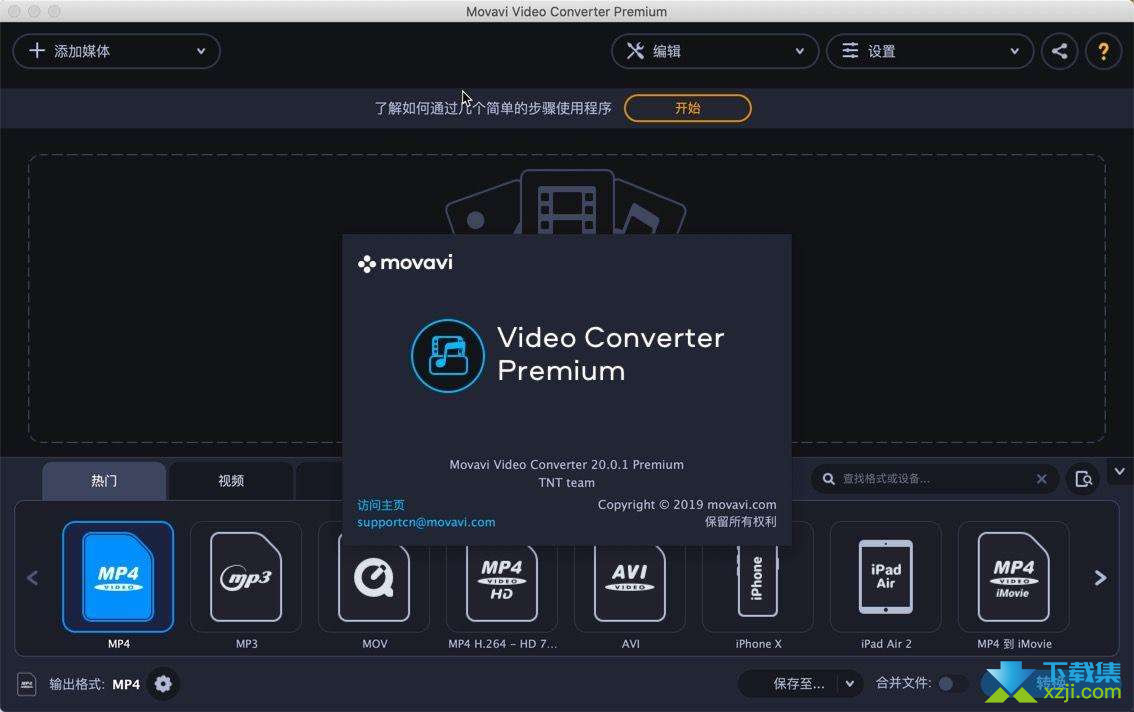Click the share icon button
Viewport: 1134px width, 712px height.
tap(1060, 51)
